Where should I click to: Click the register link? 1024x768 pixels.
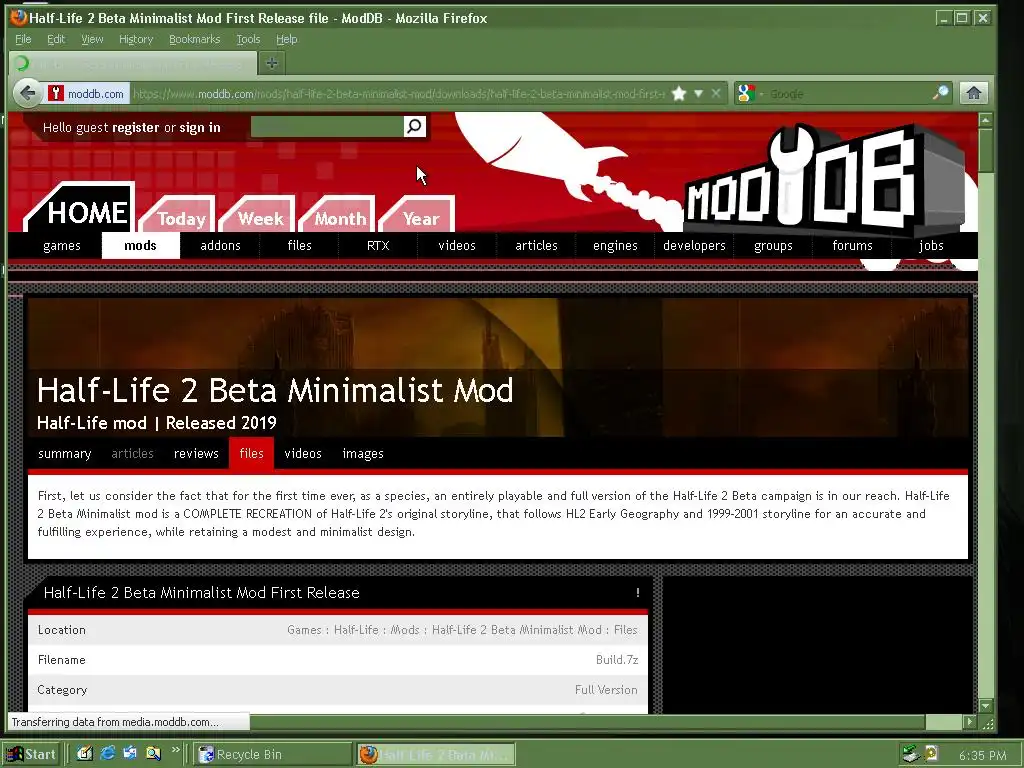(135, 127)
